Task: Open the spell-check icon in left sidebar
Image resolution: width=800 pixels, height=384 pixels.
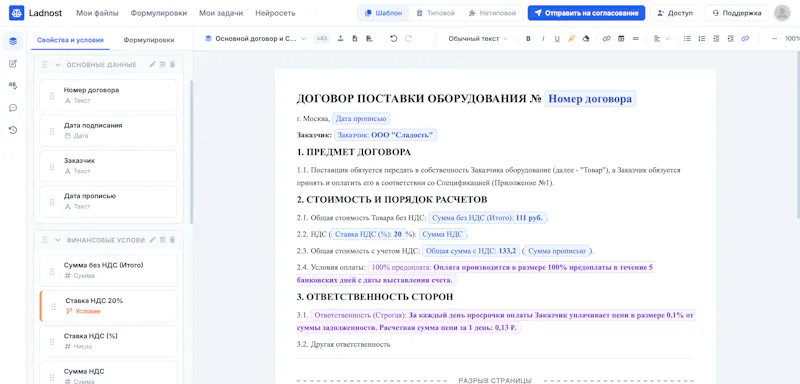Action: [x=13, y=86]
